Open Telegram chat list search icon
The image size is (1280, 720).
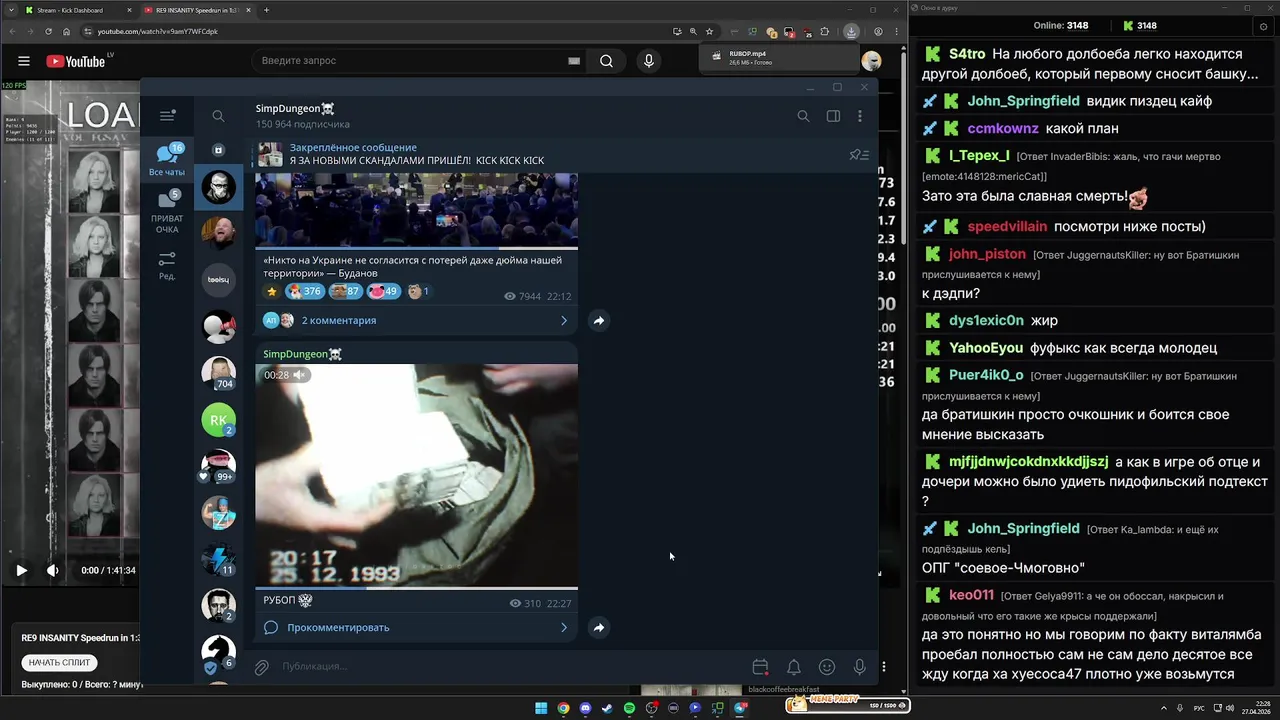[x=218, y=116]
